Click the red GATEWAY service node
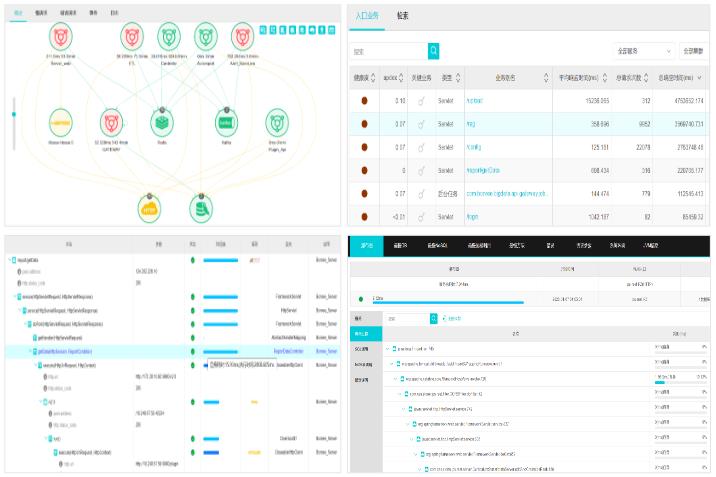Viewport: 716px width, 477px height. (x=110, y=123)
